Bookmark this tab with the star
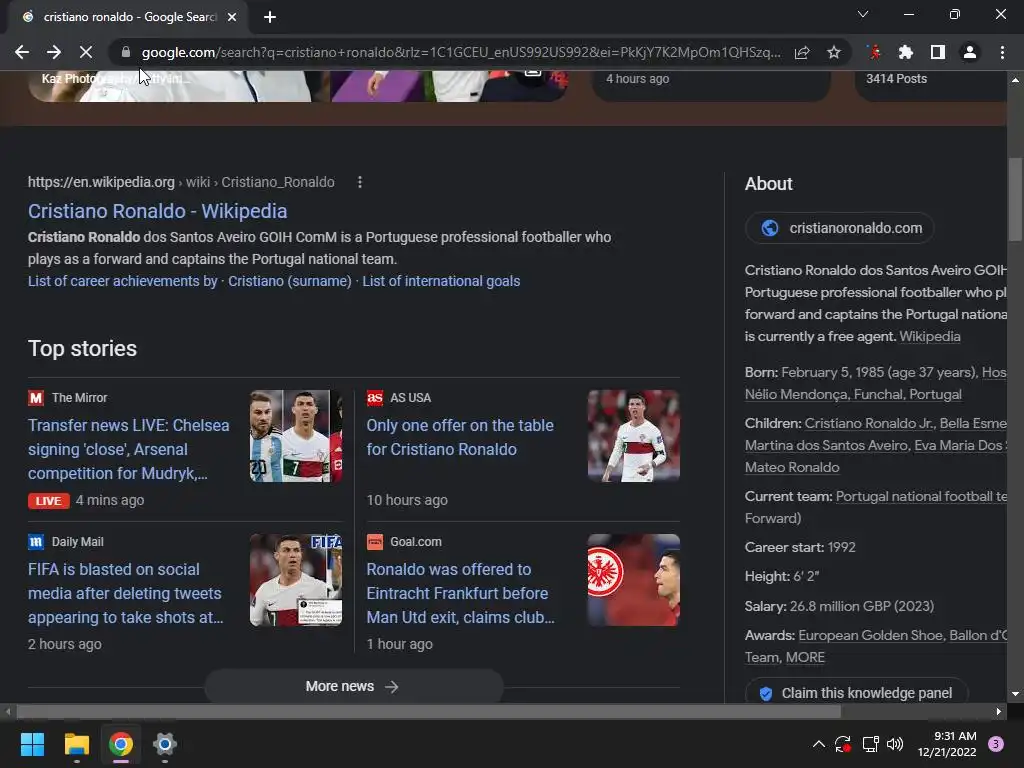This screenshot has height=768, width=1024. click(834, 52)
